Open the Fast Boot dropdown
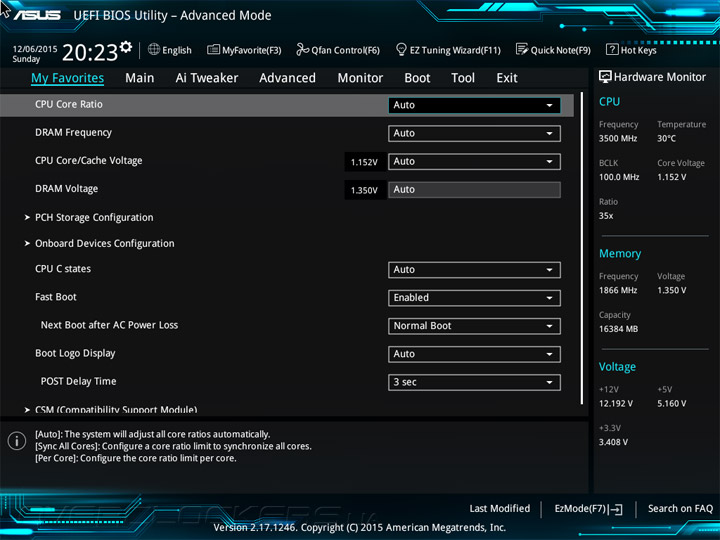The image size is (720, 540). coord(474,298)
